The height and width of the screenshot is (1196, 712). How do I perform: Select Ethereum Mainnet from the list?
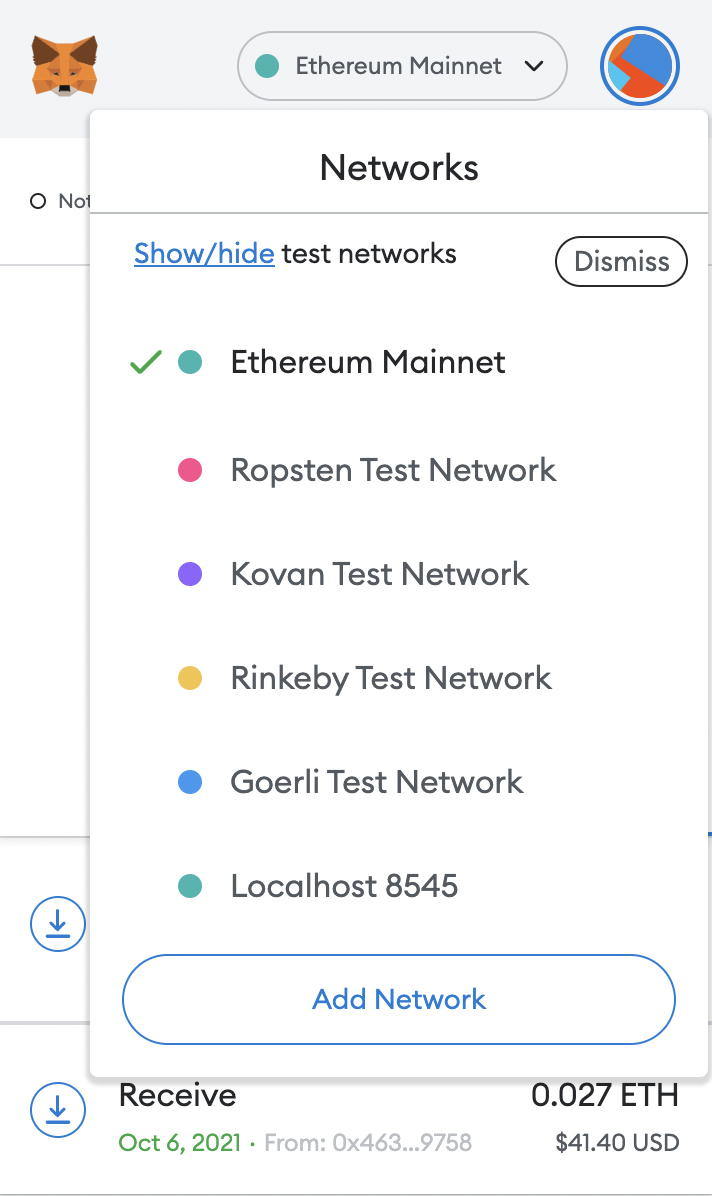(x=368, y=362)
